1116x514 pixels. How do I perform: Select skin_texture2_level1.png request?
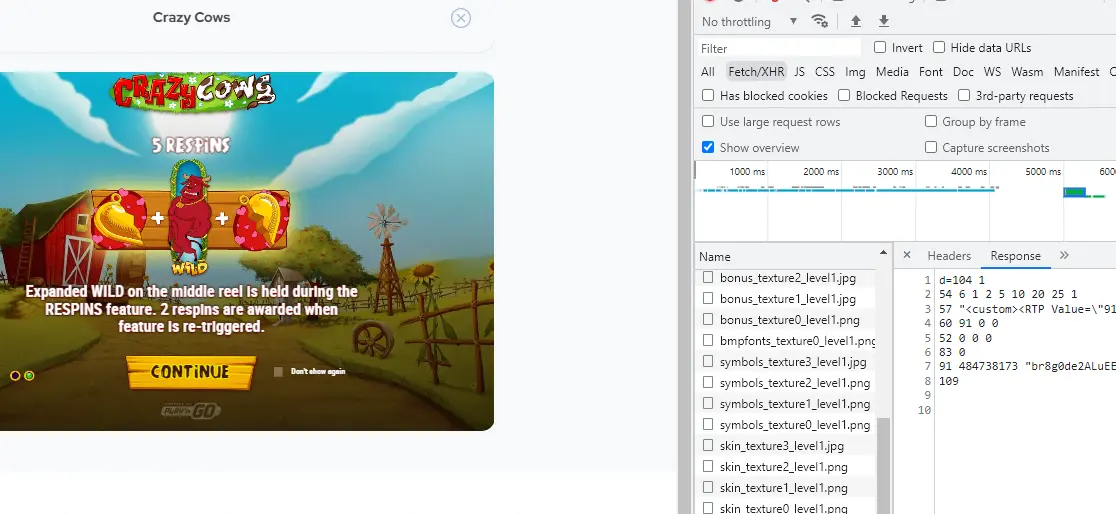point(786,467)
